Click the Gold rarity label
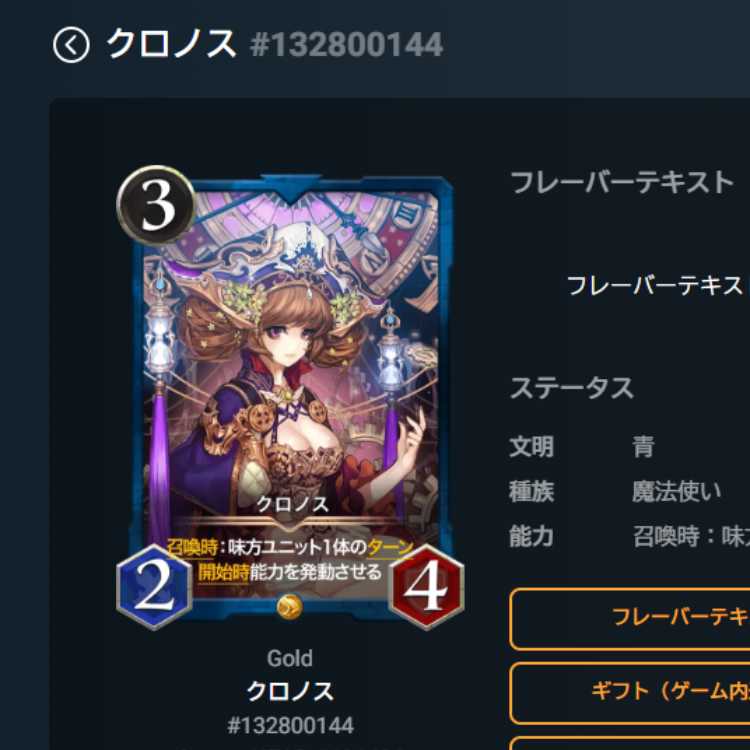Image resolution: width=750 pixels, height=750 pixels. point(290,659)
